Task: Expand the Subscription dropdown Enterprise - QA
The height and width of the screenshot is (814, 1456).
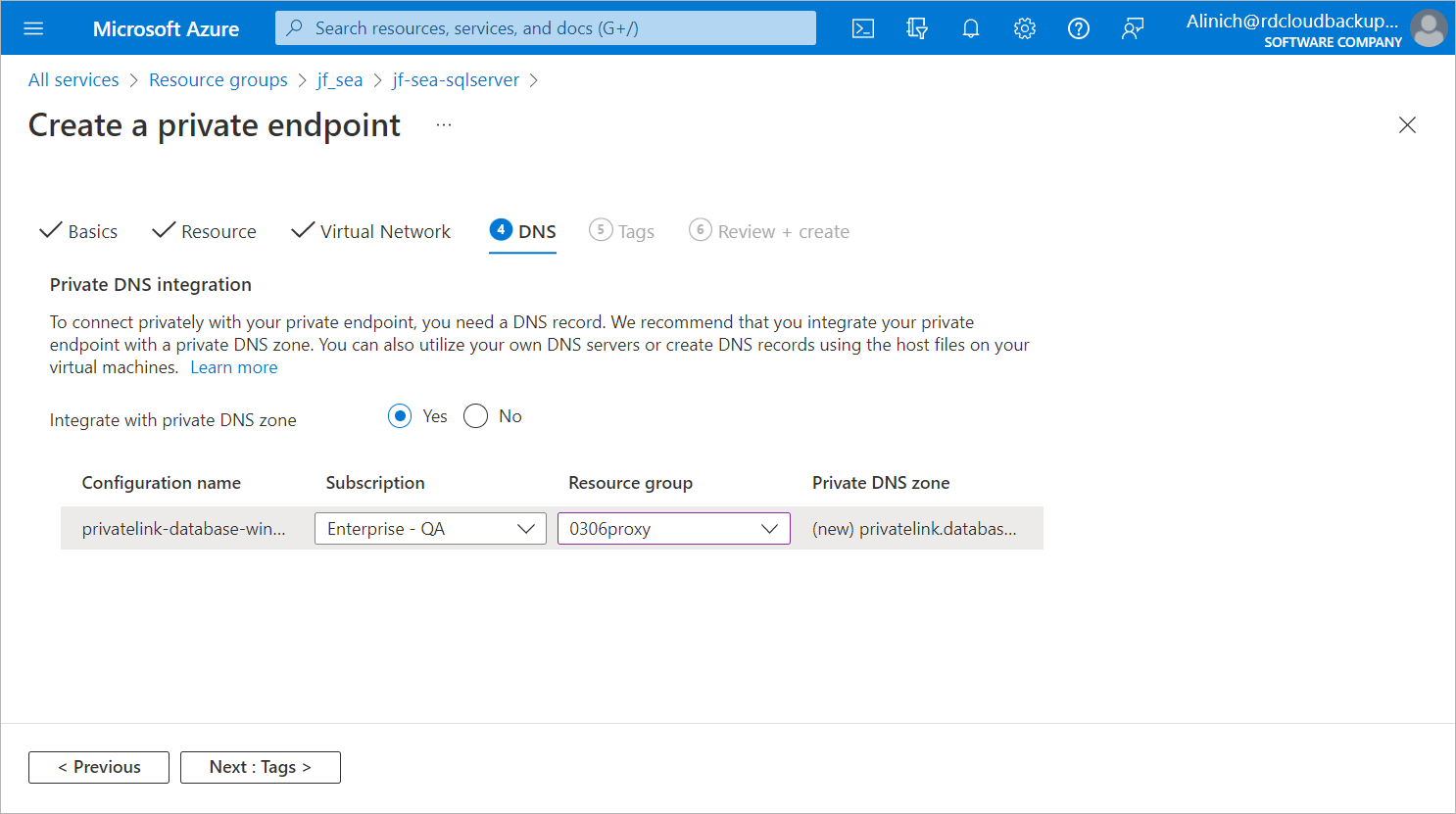Action: (430, 529)
